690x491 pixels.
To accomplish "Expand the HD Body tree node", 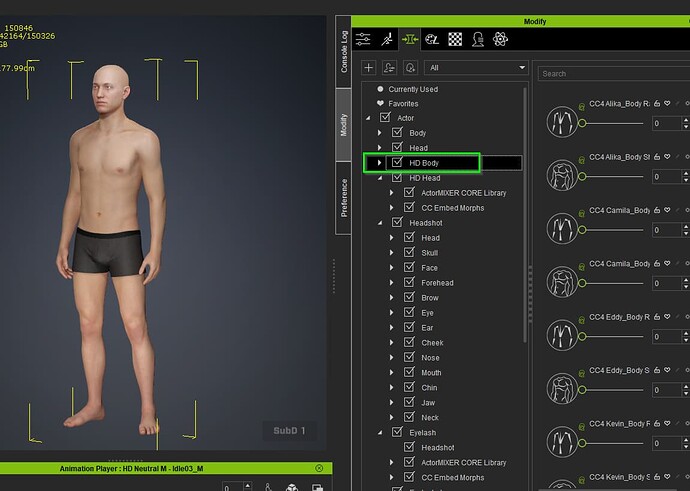I will [x=380, y=162].
